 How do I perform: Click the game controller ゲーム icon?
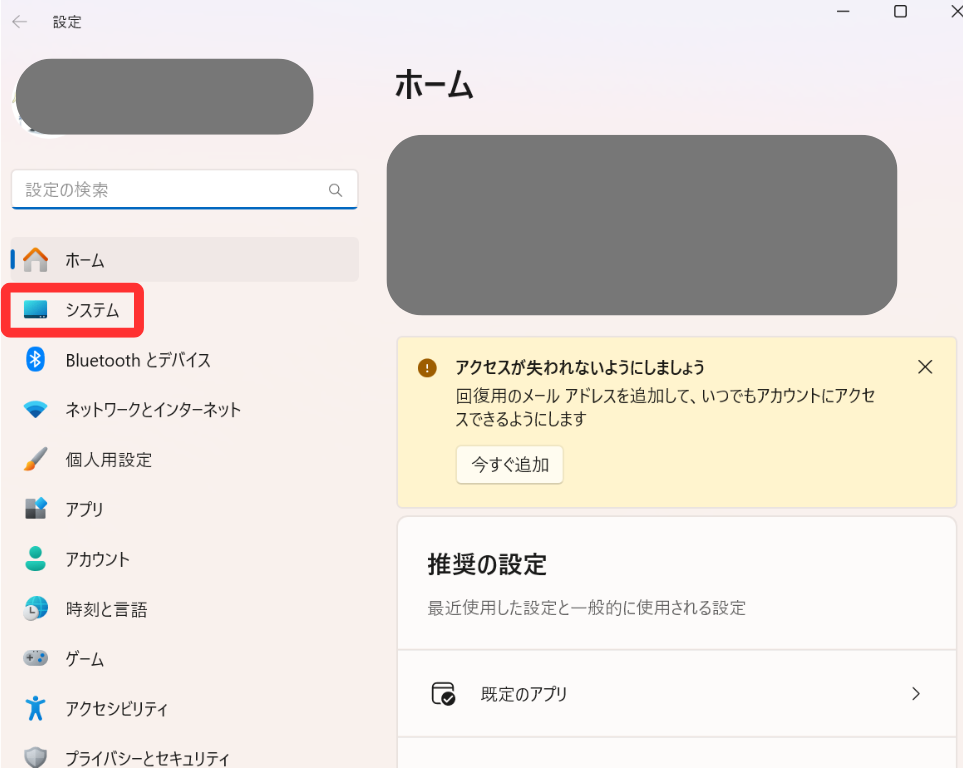tap(35, 658)
